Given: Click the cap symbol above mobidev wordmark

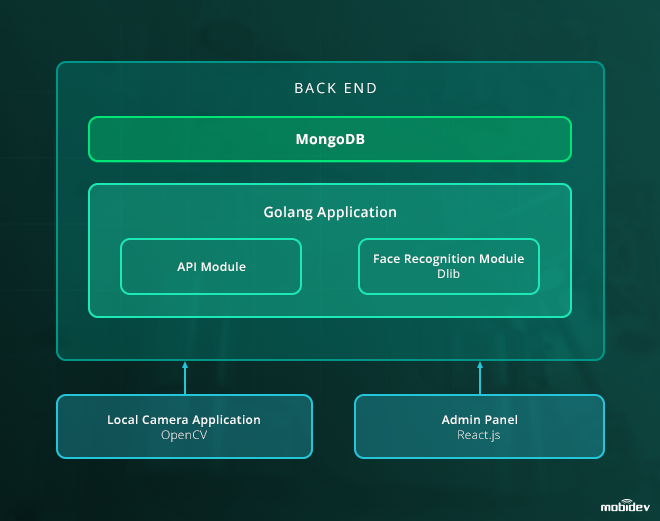Looking at the screenshot, I should [625, 499].
